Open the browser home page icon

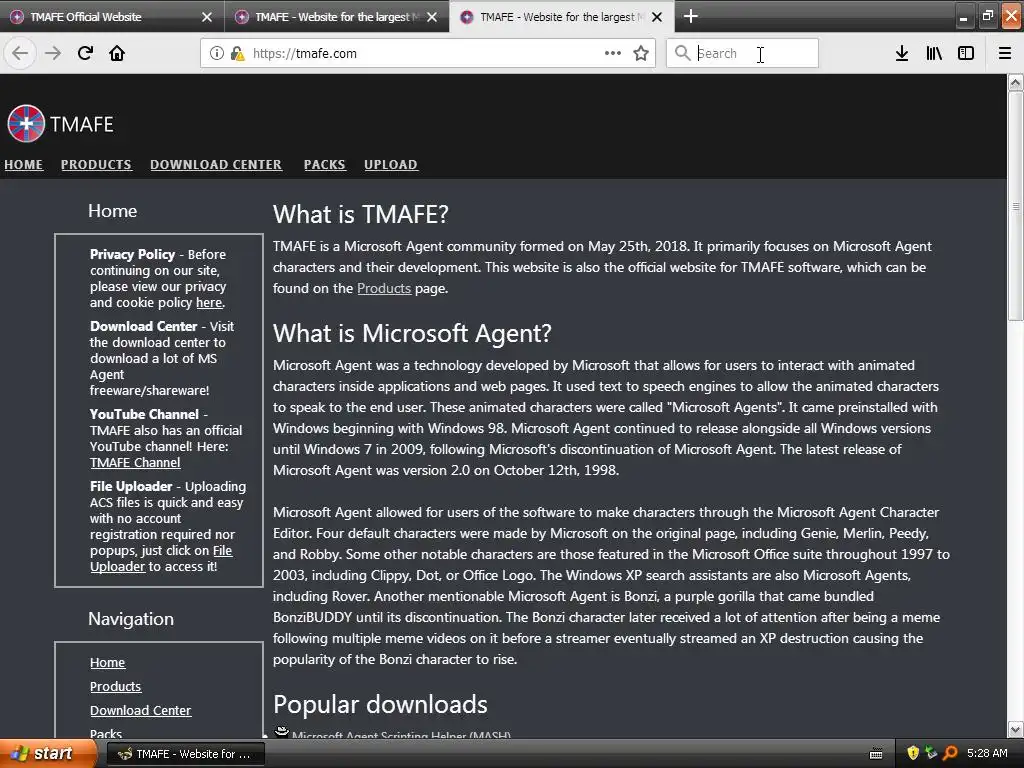point(117,53)
